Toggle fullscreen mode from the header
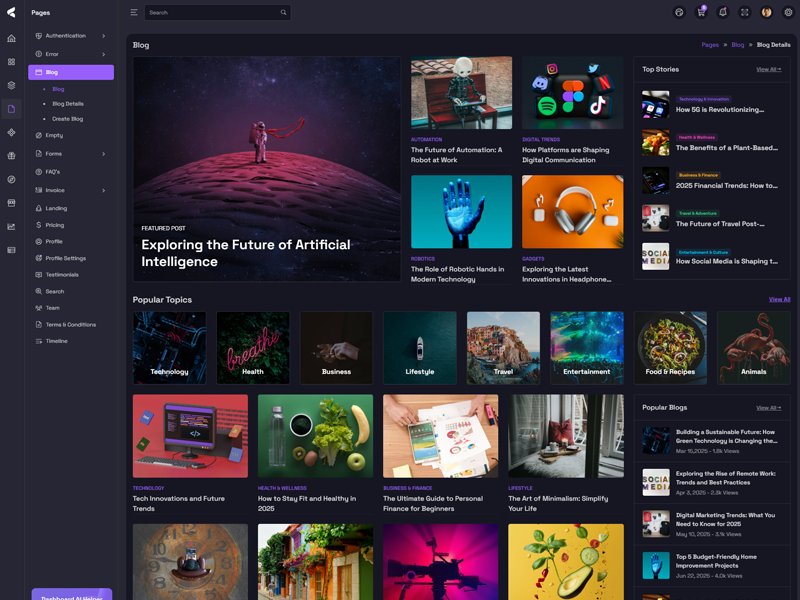The image size is (800, 600). tap(745, 13)
